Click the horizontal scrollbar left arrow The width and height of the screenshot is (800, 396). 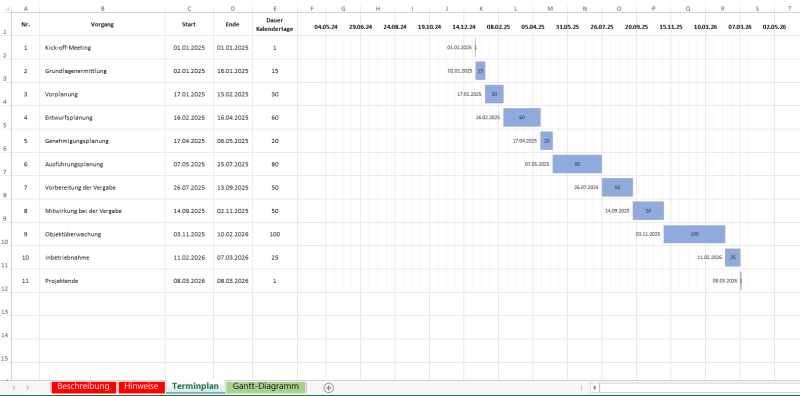point(594,388)
